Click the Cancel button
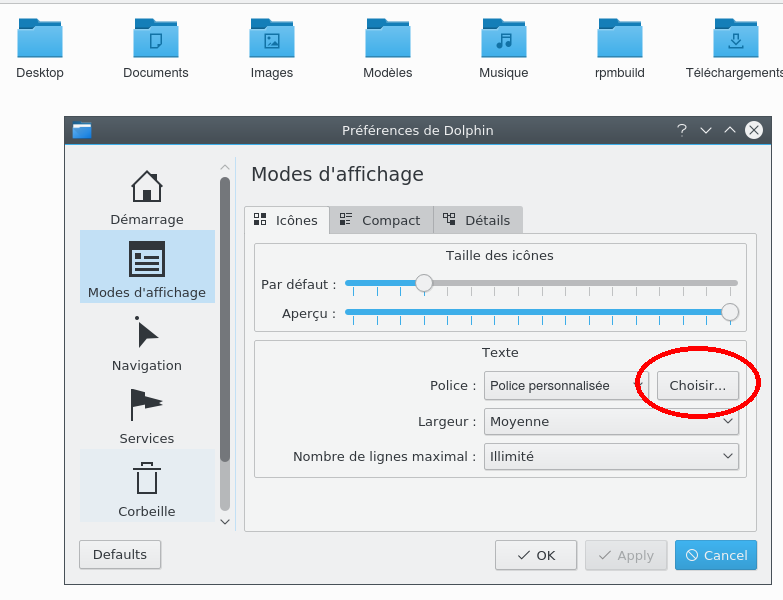The width and height of the screenshot is (783, 600). [716, 555]
